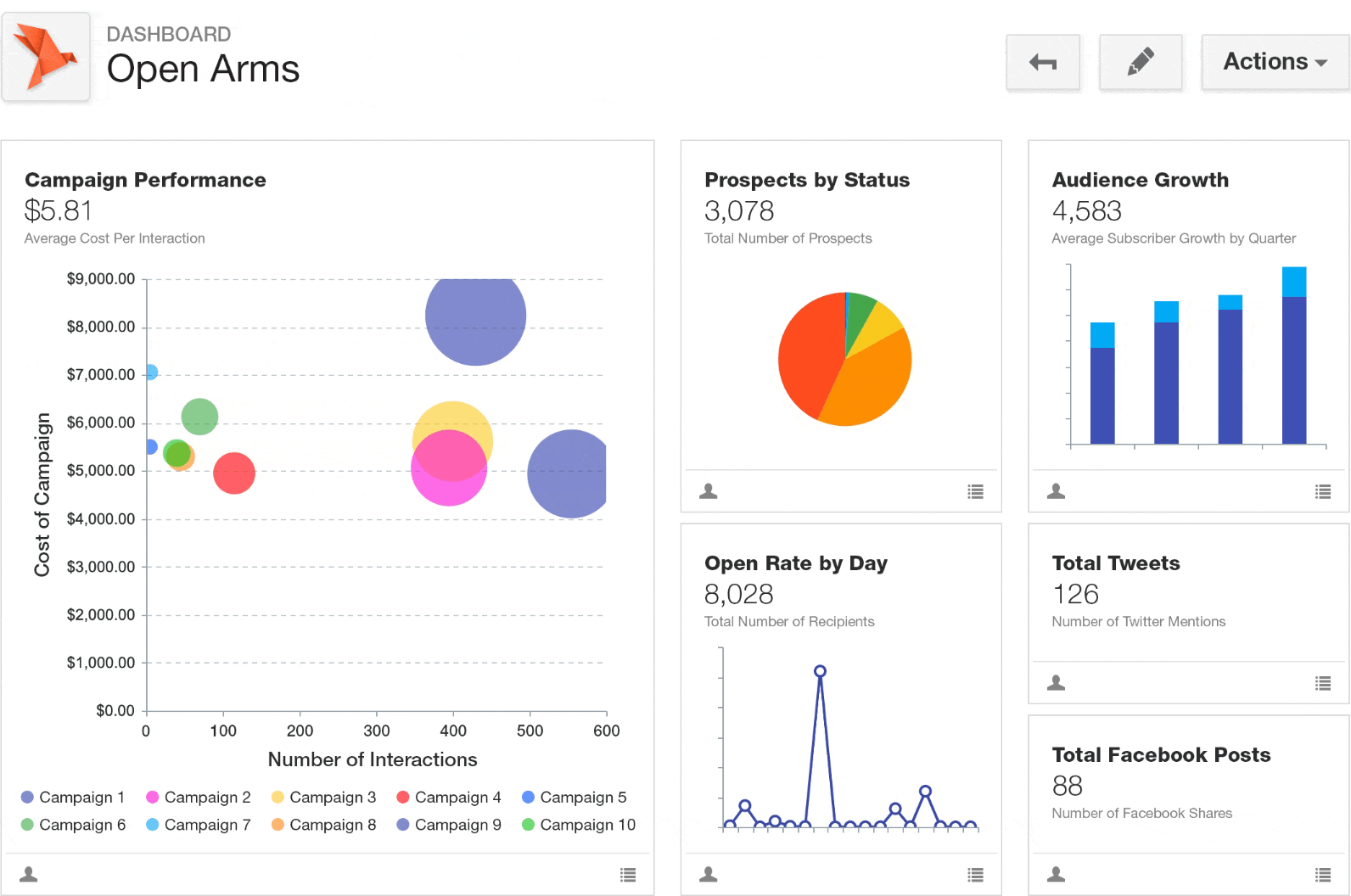This screenshot has width=1351, height=896.
Task: Toggle Campaign 10 legend entry
Action: [579, 825]
